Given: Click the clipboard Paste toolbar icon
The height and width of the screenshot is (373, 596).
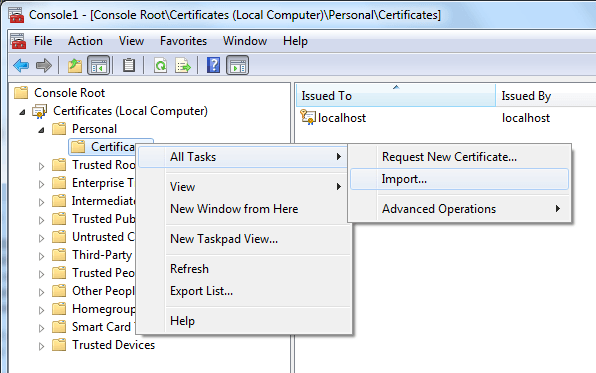Looking at the screenshot, I should tap(129, 65).
